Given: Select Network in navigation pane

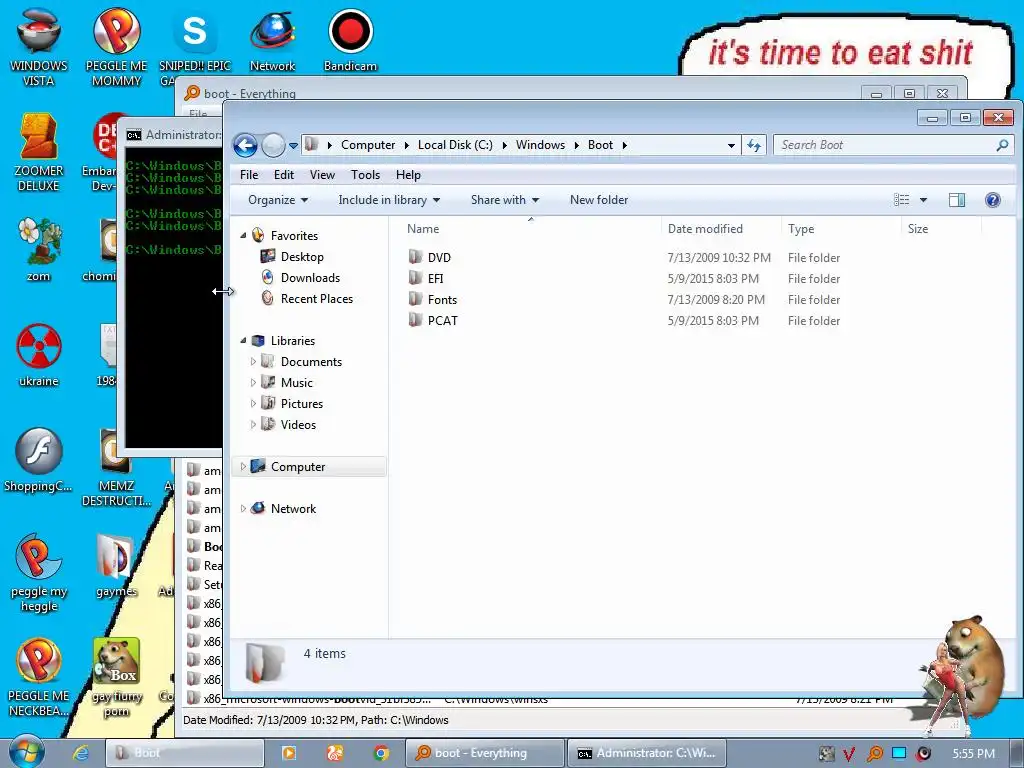Looking at the screenshot, I should [293, 508].
